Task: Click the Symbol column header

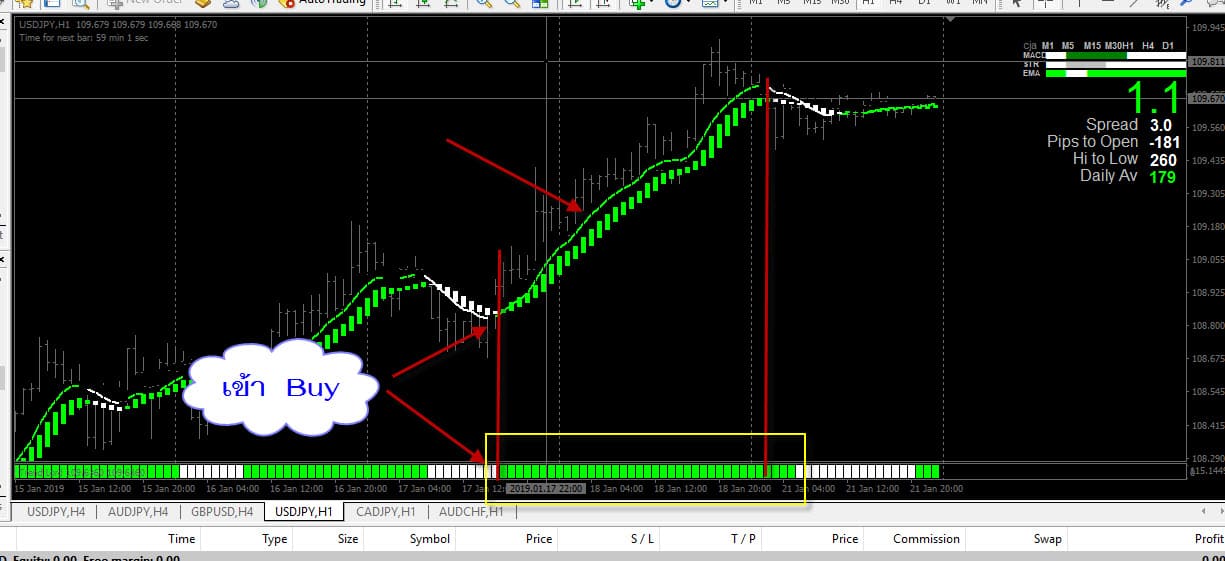Action: (429, 539)
